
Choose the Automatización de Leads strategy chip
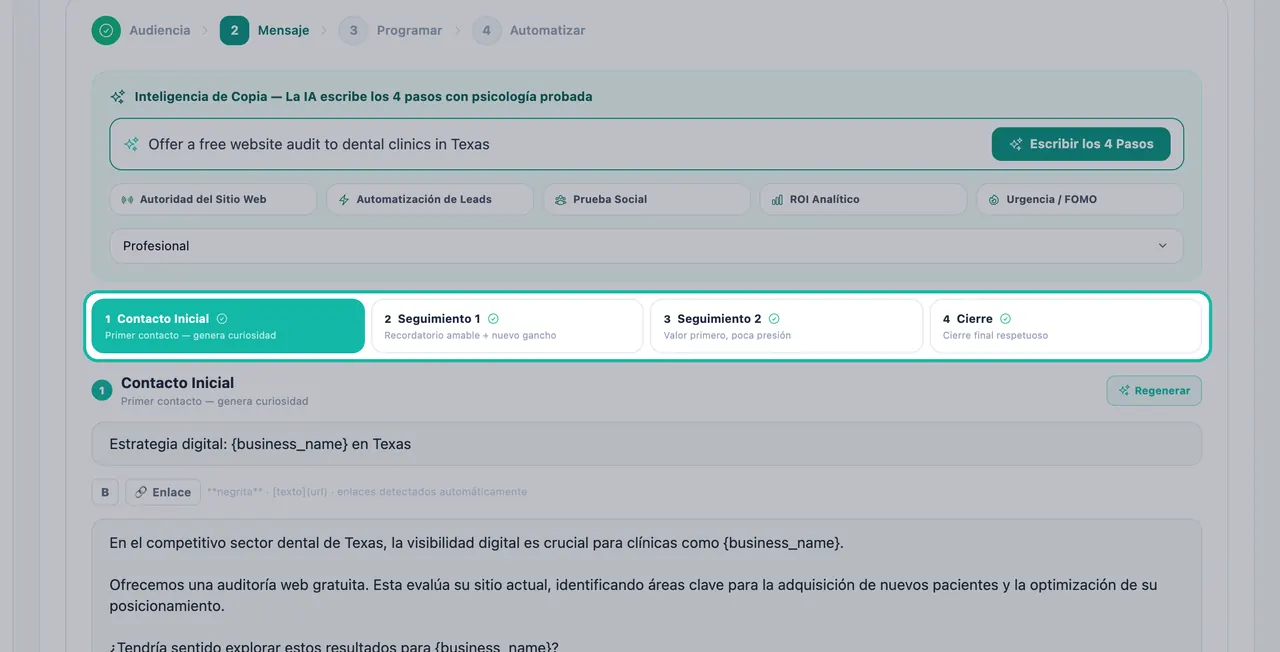(x=430, y=199)
